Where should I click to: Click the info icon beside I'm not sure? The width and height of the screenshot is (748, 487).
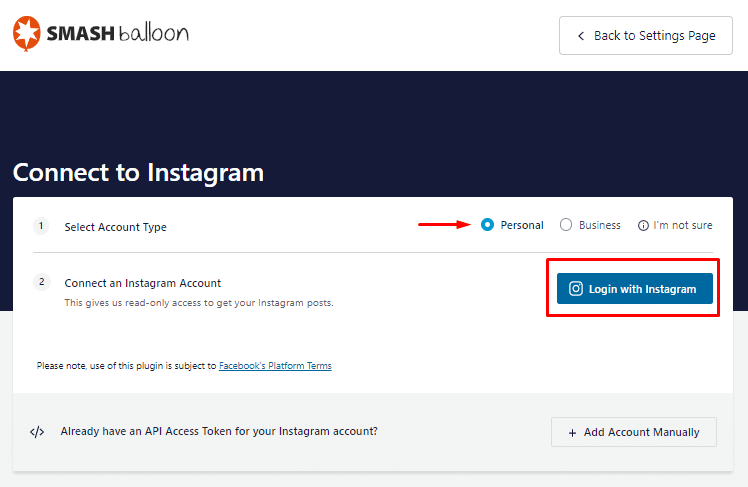coord(643,226)
